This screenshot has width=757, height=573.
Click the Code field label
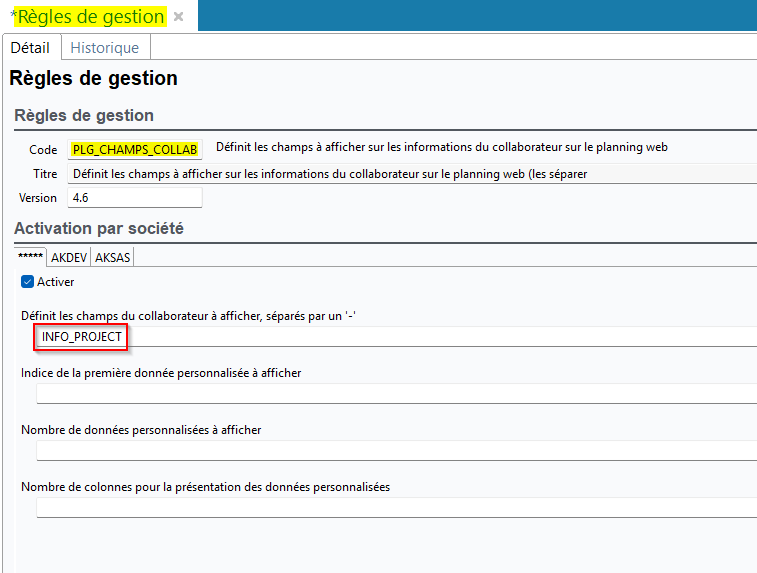click(x=43, y=149)
